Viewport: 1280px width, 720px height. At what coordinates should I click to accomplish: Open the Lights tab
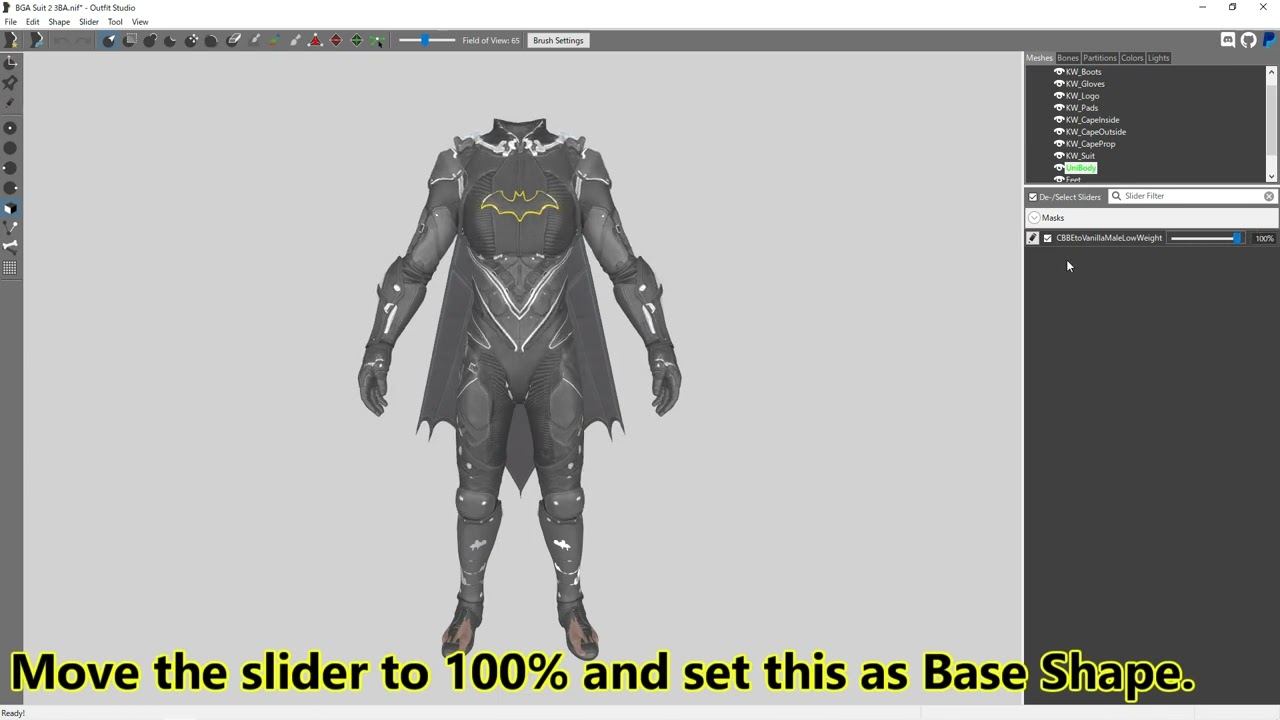pos(1158,58)
